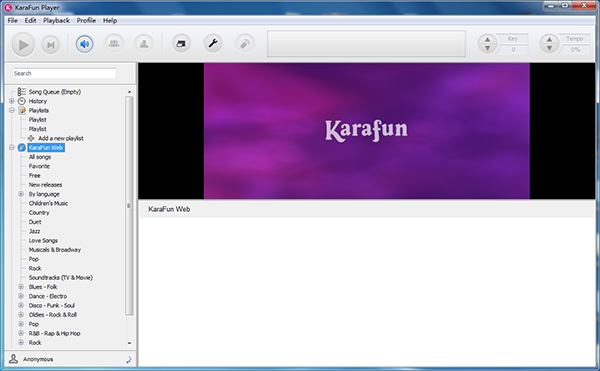Open settings with the wrench icon
600x371 pixels.
click(213, 44)
